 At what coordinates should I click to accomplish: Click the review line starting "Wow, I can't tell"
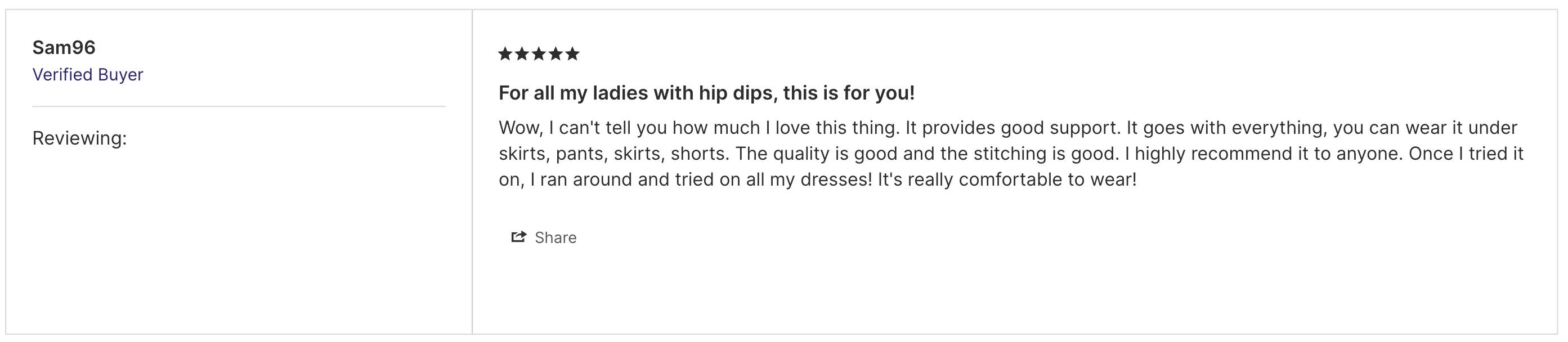(1008, 128)
